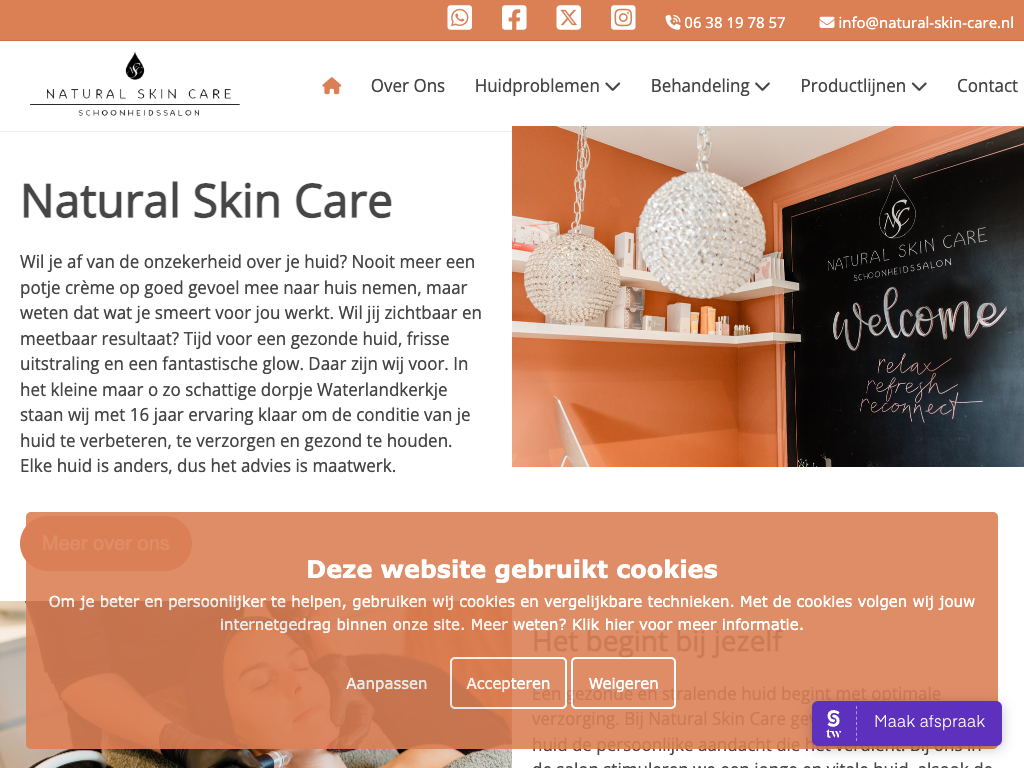Open the WhatsApp icon link
The image size is (1024, 768).
pos(459,18)
